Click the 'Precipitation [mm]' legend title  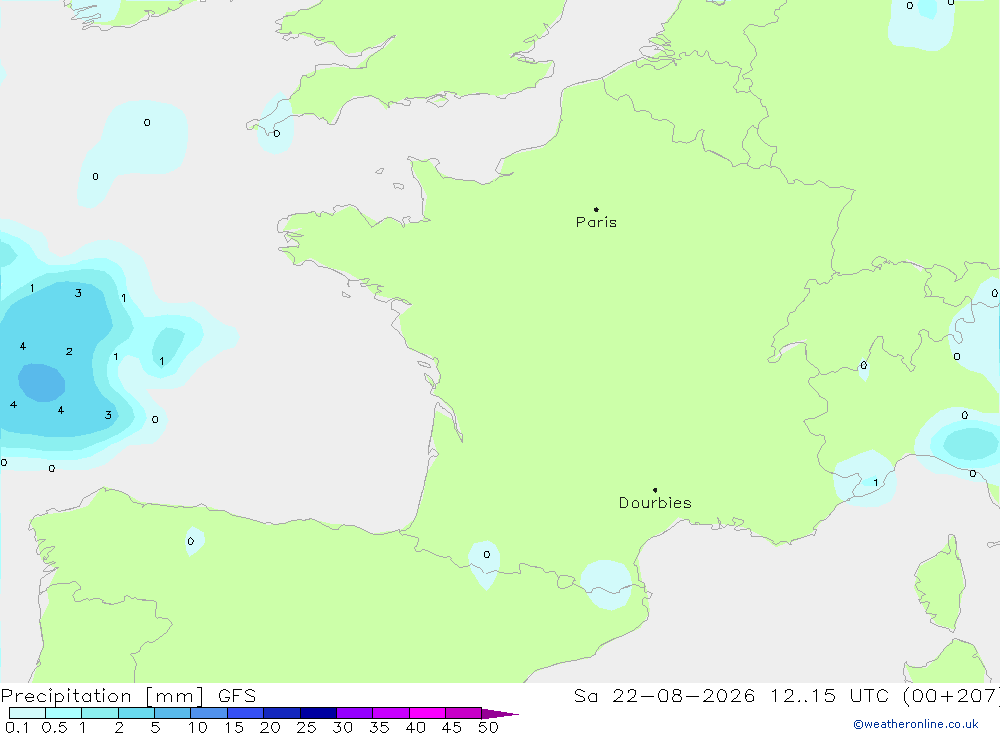102,696
